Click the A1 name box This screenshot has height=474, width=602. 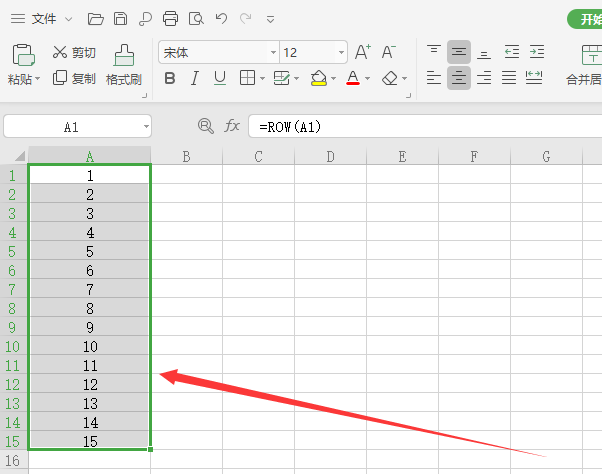click(71, 127)
